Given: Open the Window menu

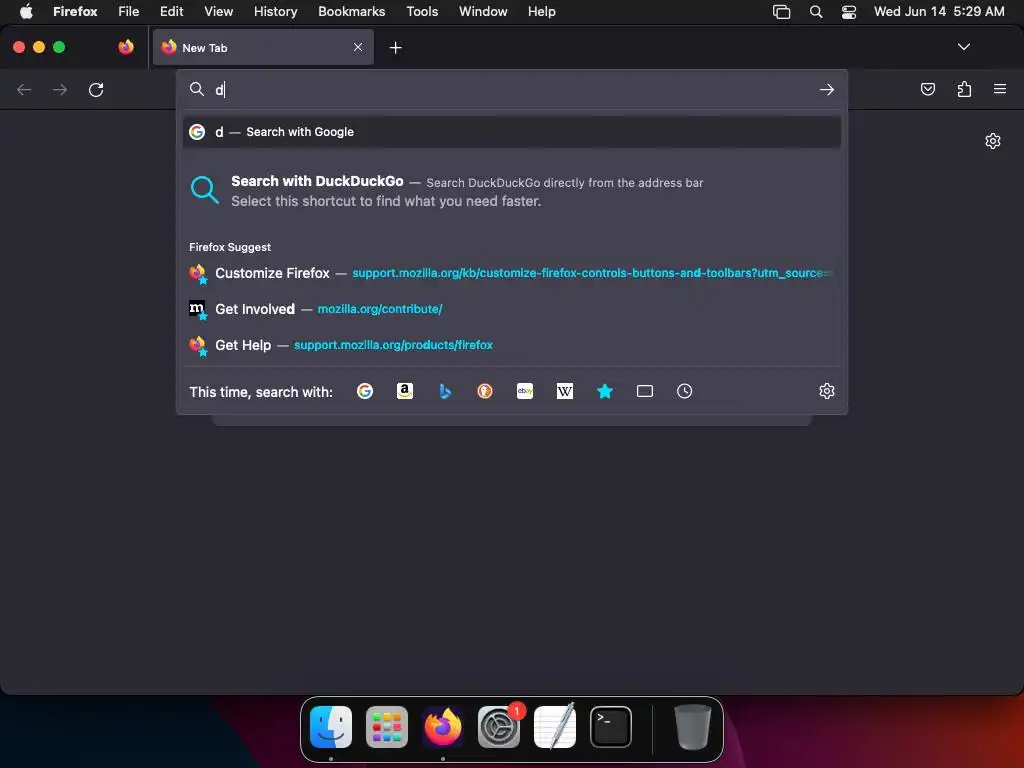Looking at the screenshot, I should 483,11.
